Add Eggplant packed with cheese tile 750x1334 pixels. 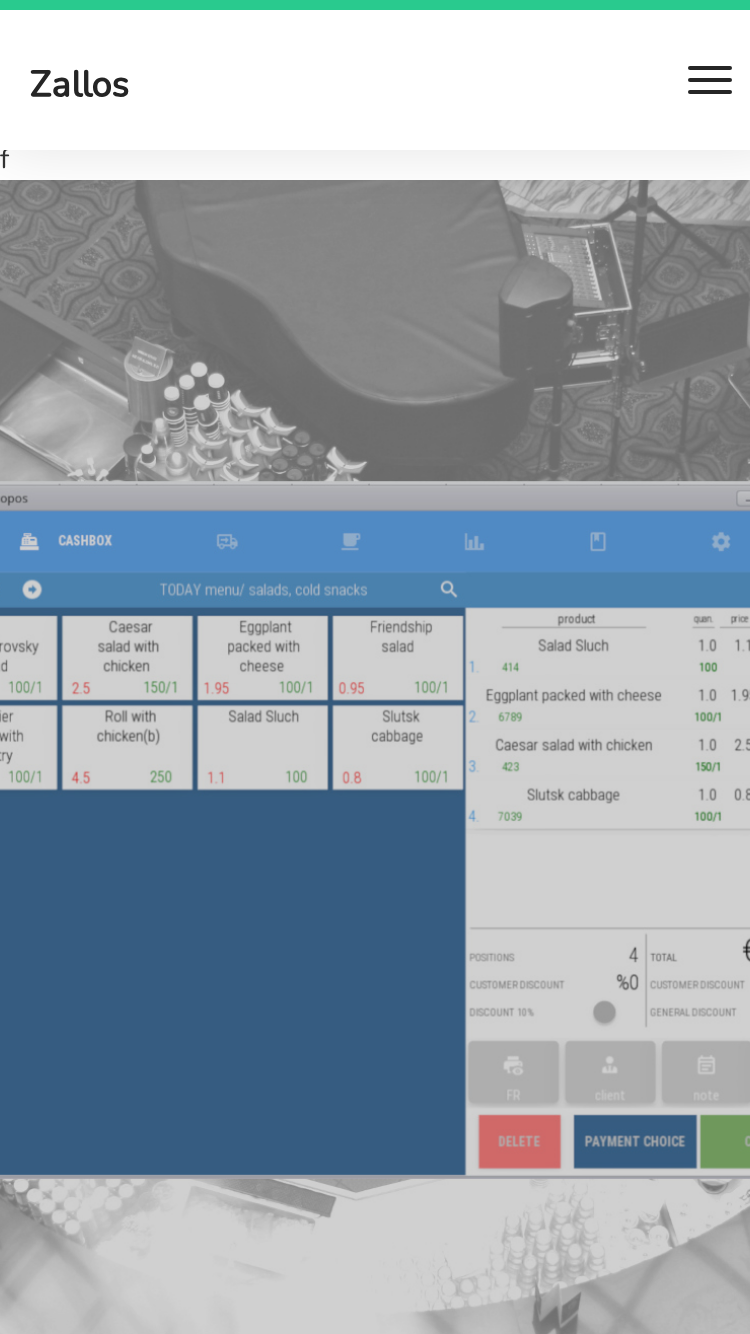coord(262,658)
